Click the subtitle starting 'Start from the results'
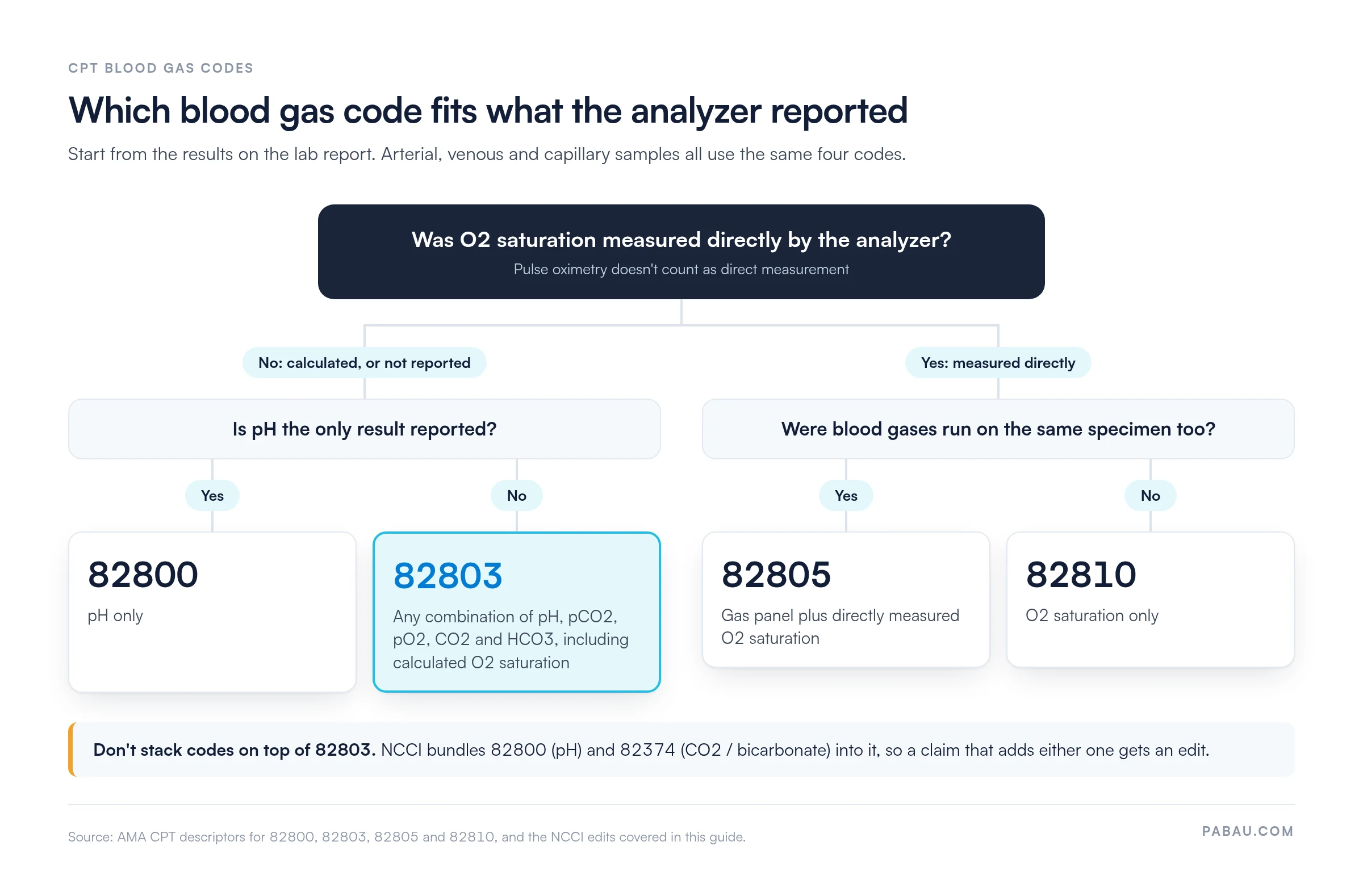The height and width of the screenshot is (896, 1363). click(x=487, y=154)
